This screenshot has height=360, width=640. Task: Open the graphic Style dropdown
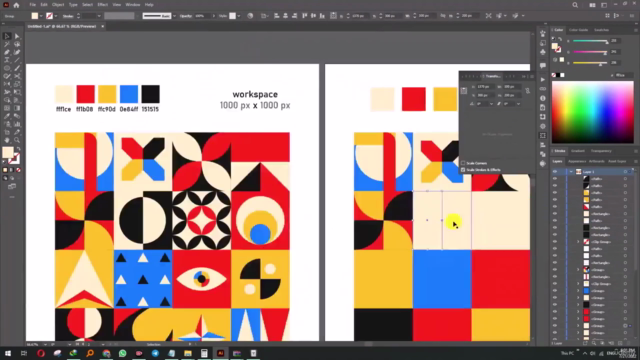pos(239,16)
